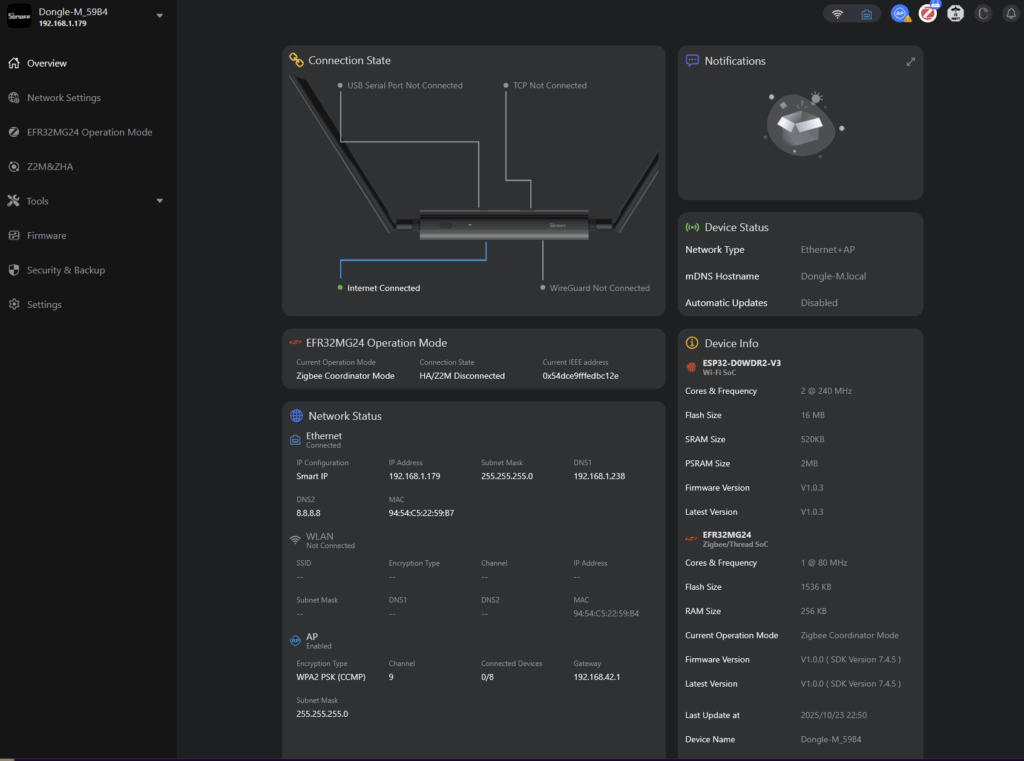Go to EFR32MG24 Operation Mode page
The image size is (1024, 761).
[89, 132]
